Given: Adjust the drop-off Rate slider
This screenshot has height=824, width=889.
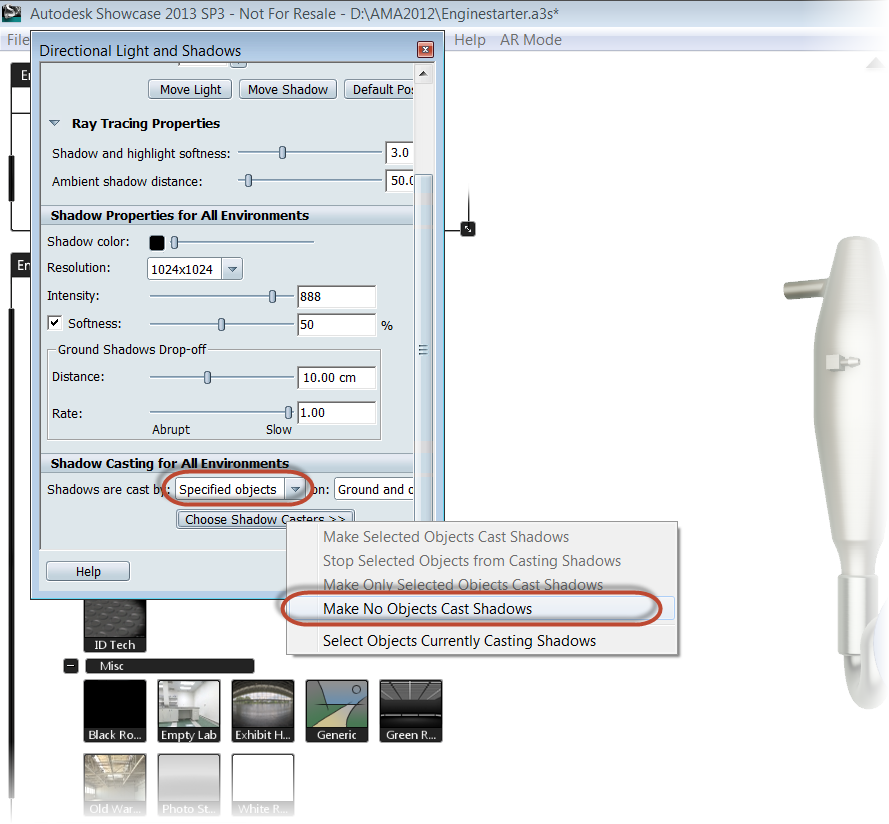Looking at the screenshot, I should (x=288, y=412).
